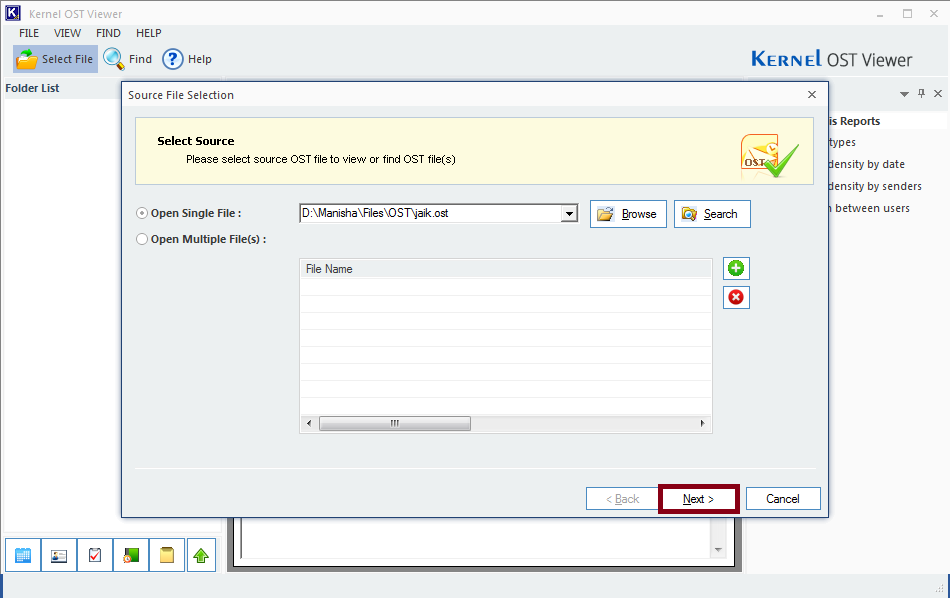Viewport: 950px width, 598px height.
Task: Expand the OST file path dropdown
Action: click(x=569, y=213)
